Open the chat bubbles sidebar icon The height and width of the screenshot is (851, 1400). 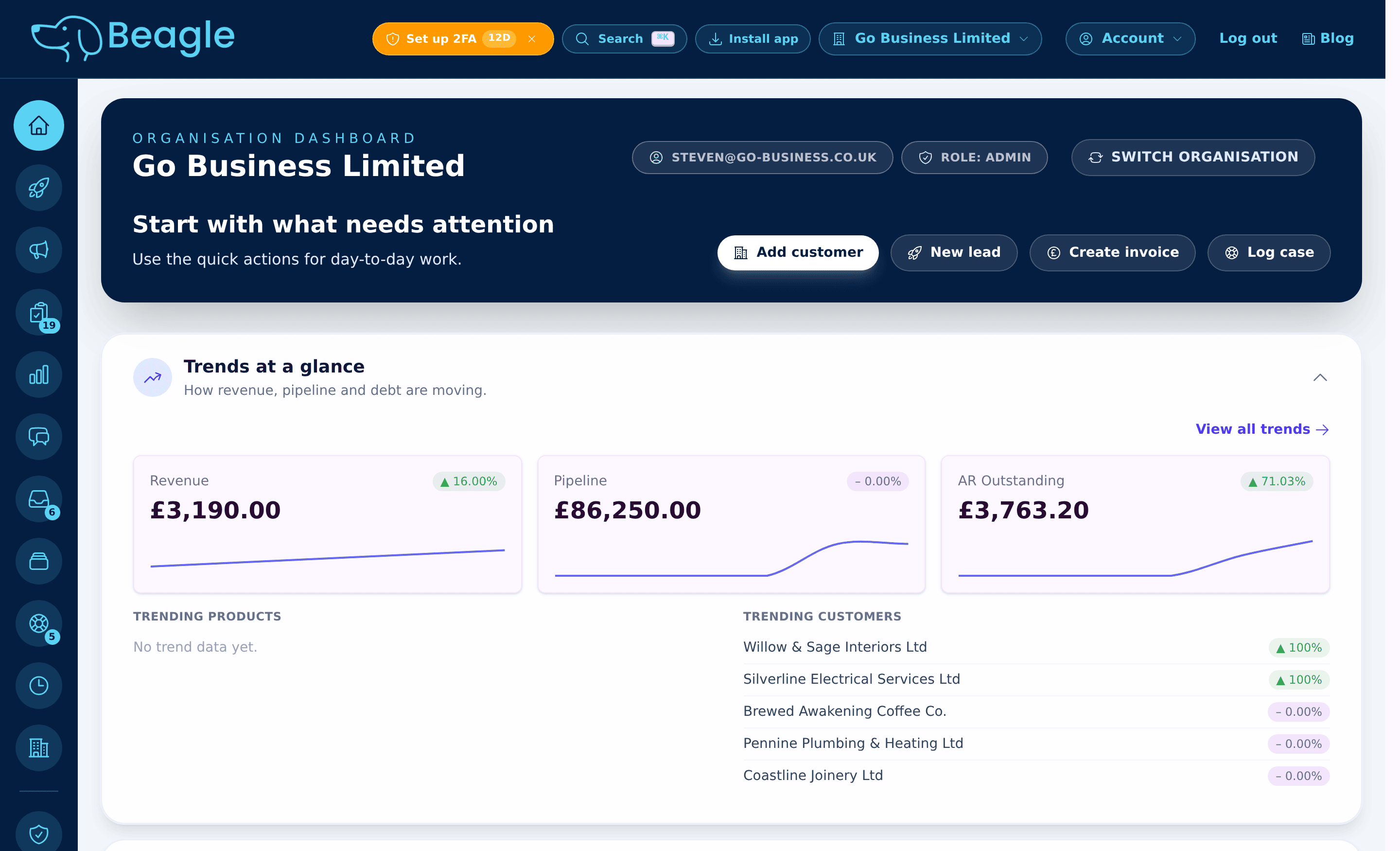38,437
